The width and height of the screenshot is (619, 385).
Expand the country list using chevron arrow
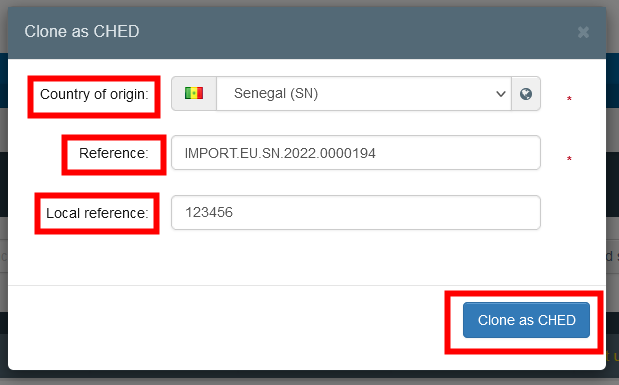coord(501,94)
